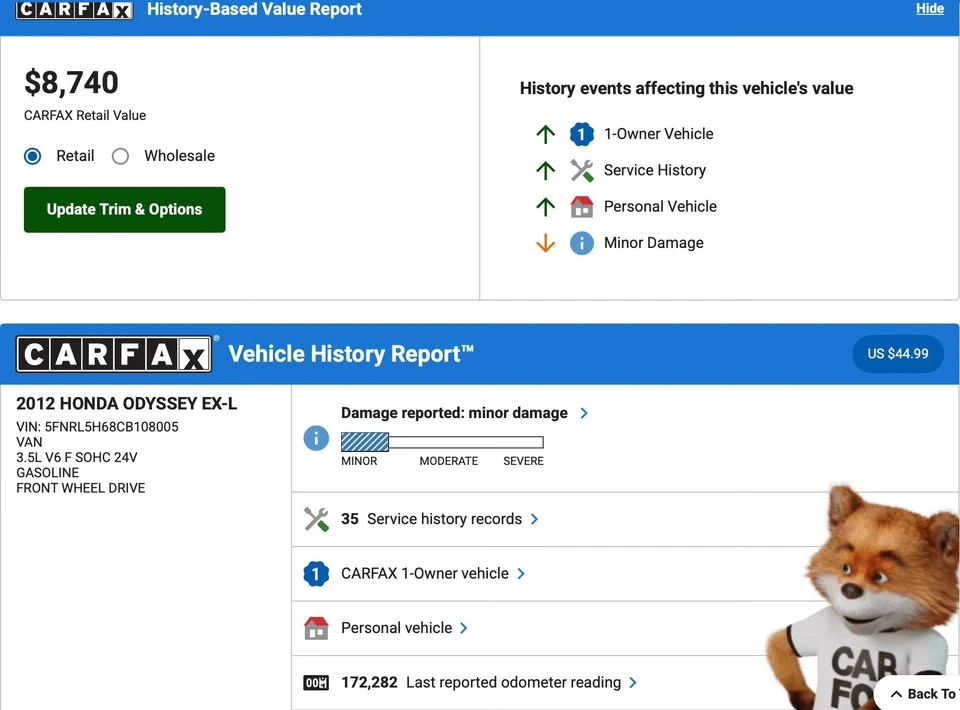Image resolution: width=960 pixels, height=710 pixels.
Task: Click orange down arrow beside Minor Damage
Action: (x=546, y=243)
